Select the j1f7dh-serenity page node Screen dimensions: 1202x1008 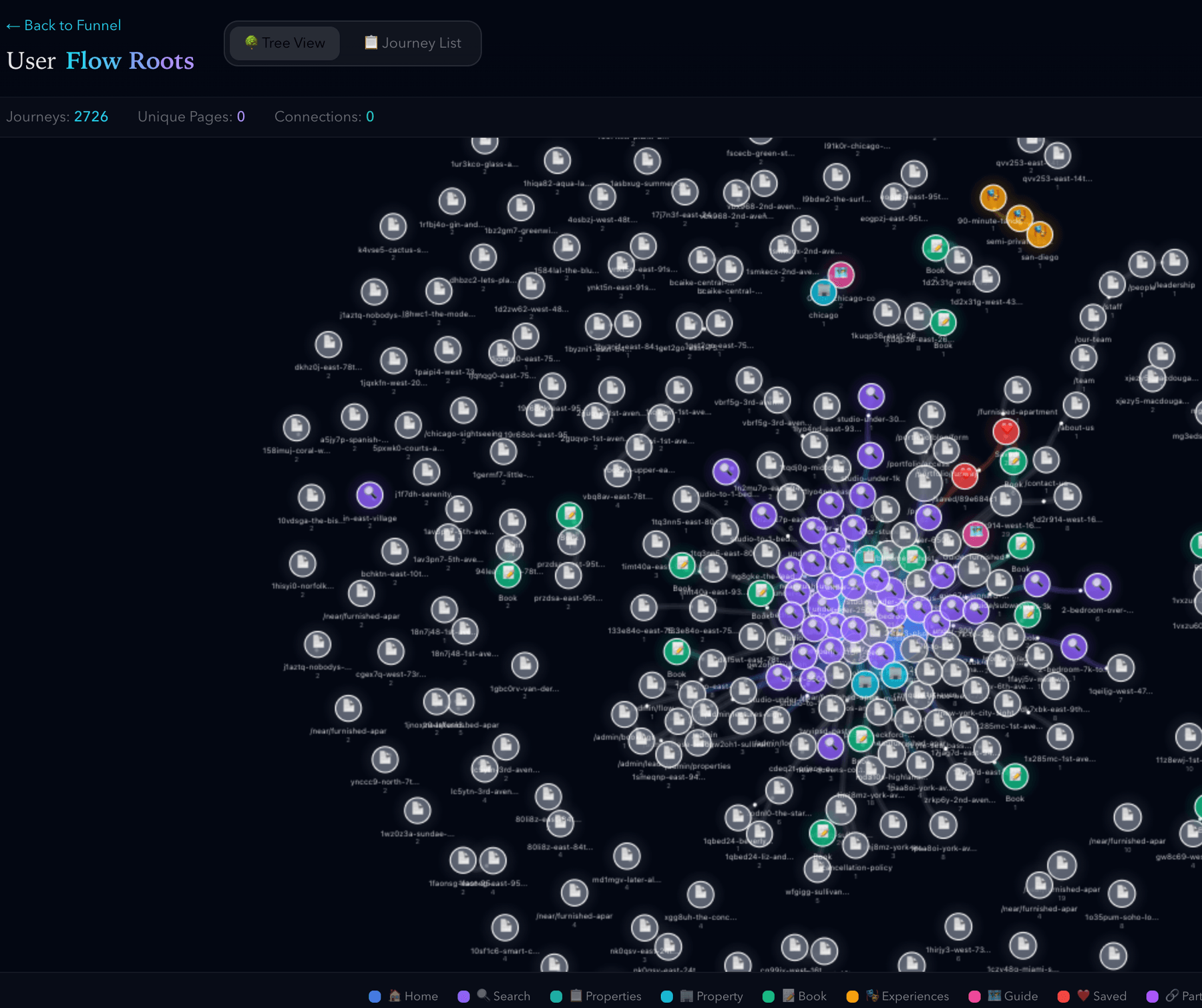click(426, 472)
